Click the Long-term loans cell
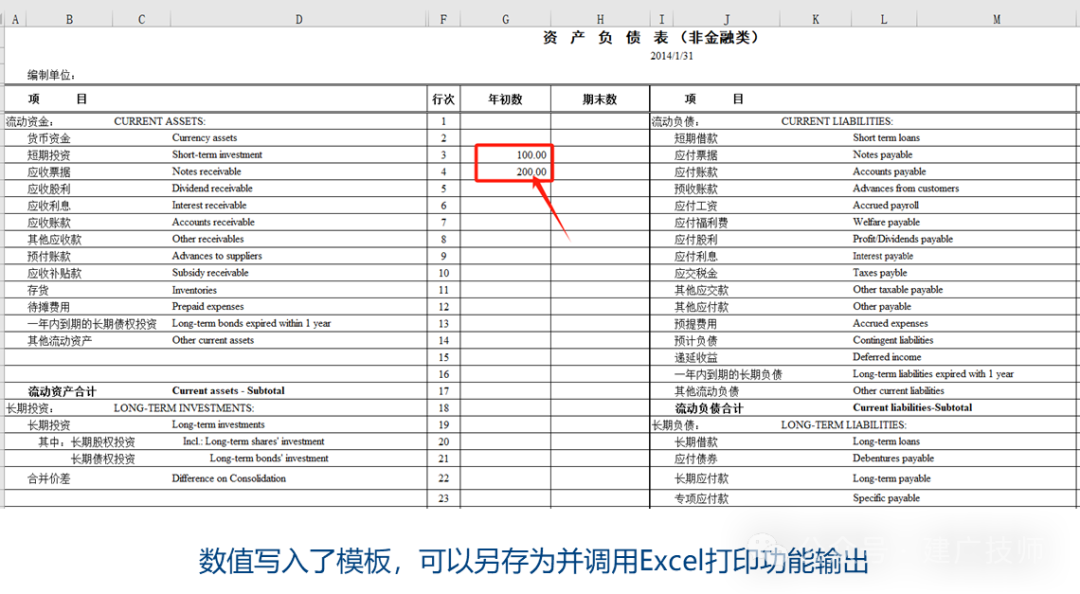 coord(886,441)
